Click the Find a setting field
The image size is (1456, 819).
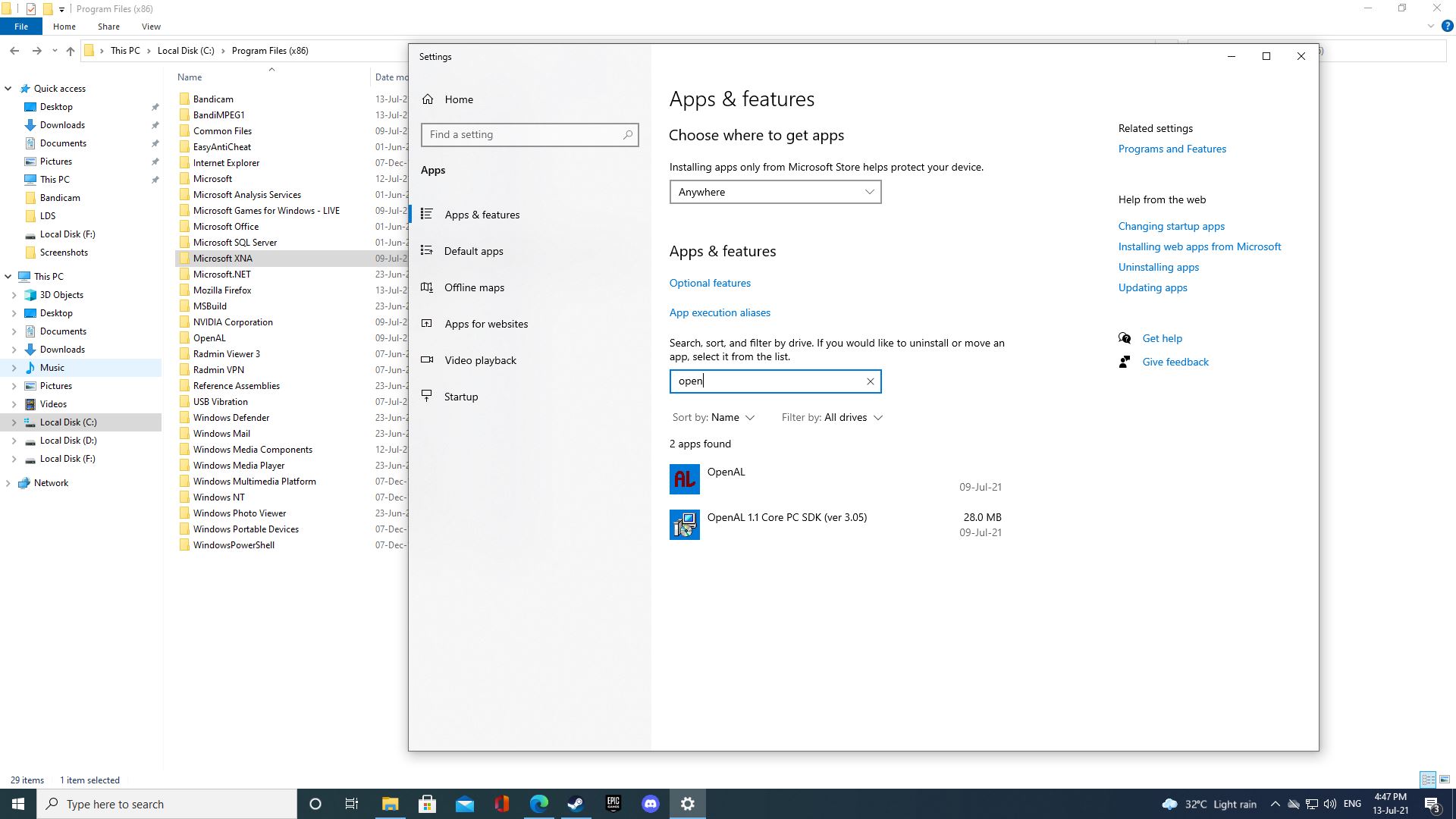point(523,135)
